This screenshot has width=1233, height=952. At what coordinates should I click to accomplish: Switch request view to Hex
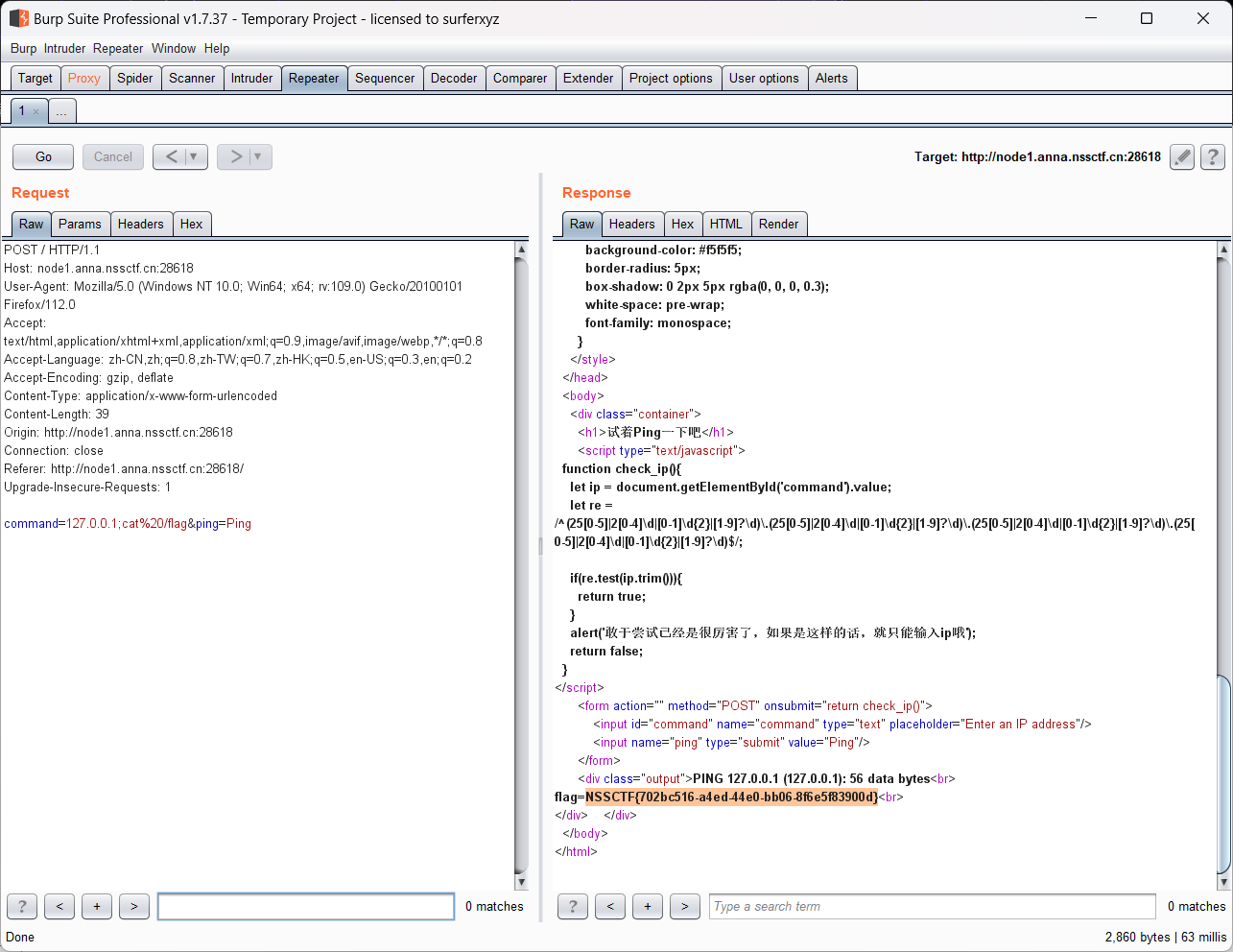pyautogui.click(x=192, y=224)
